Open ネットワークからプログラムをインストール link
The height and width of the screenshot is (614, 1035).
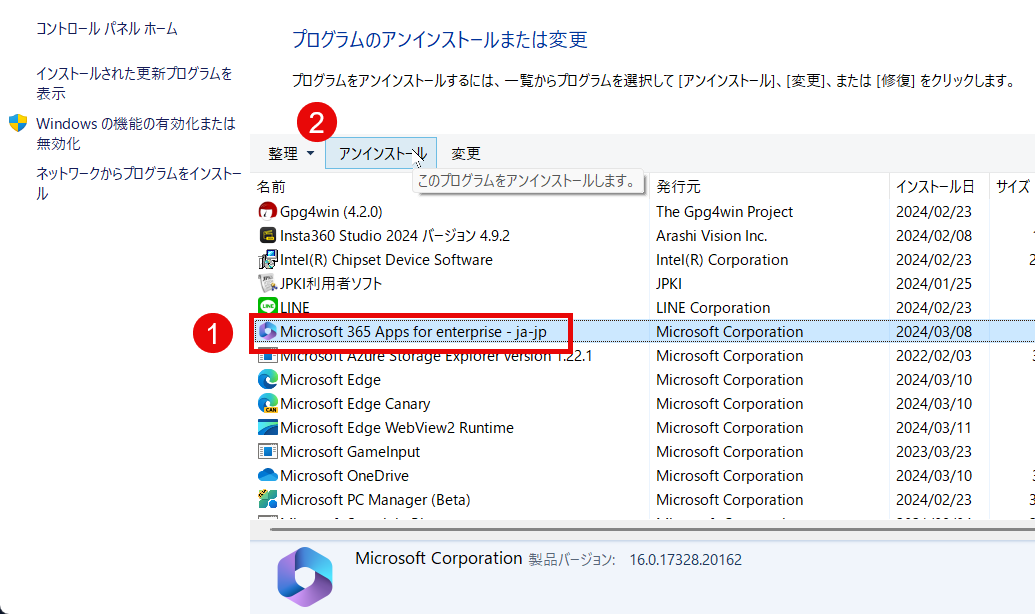(x=139, y=184)
